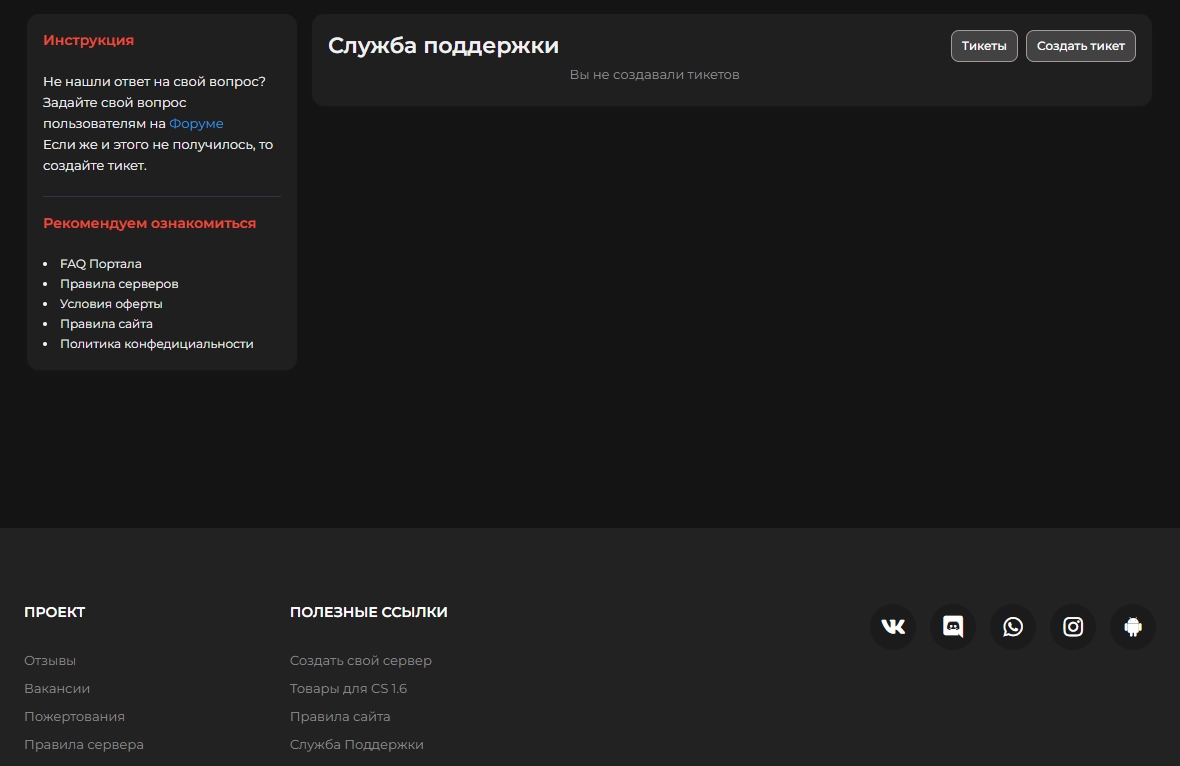Select Правила серверов in sidebar list
The height and width of the screenshot is (766, 1180).
point(119,284)
